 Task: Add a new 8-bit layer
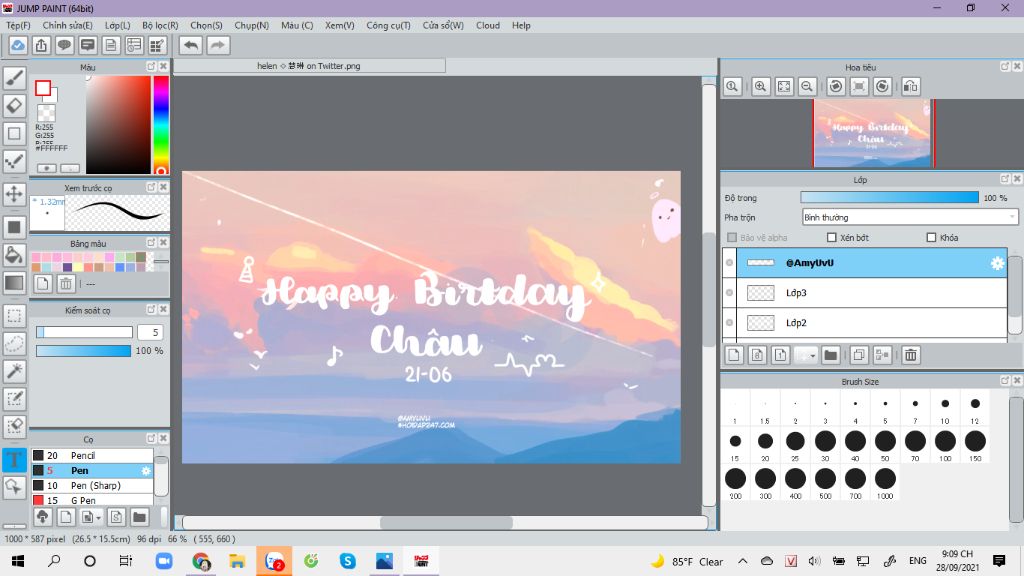coord(757,355)
